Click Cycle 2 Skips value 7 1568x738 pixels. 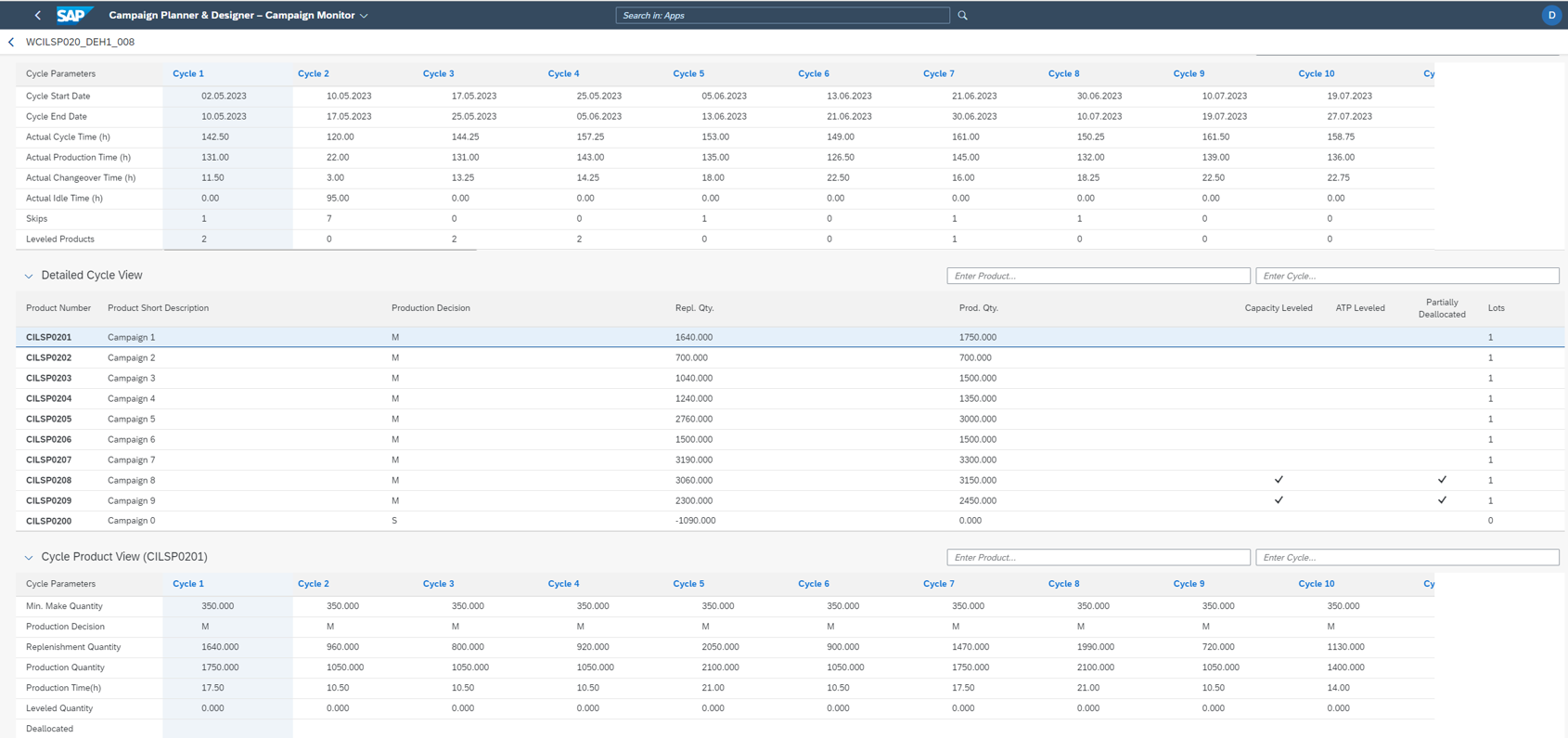coord(329,218)
